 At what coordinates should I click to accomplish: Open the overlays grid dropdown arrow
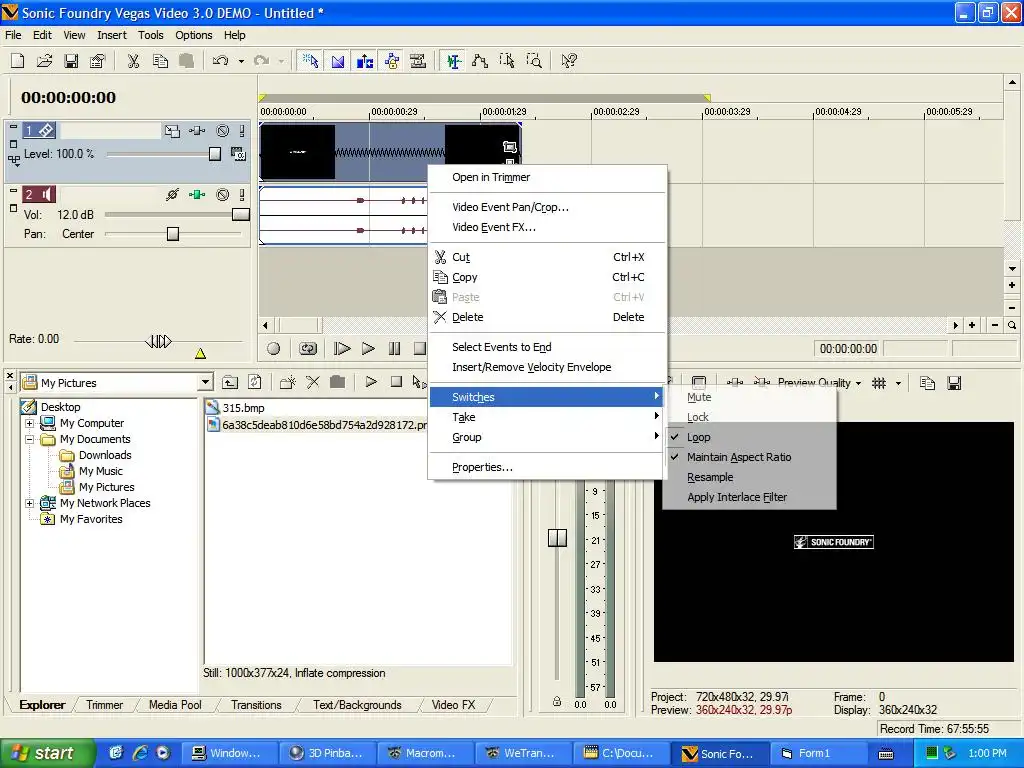click(898, 383)
